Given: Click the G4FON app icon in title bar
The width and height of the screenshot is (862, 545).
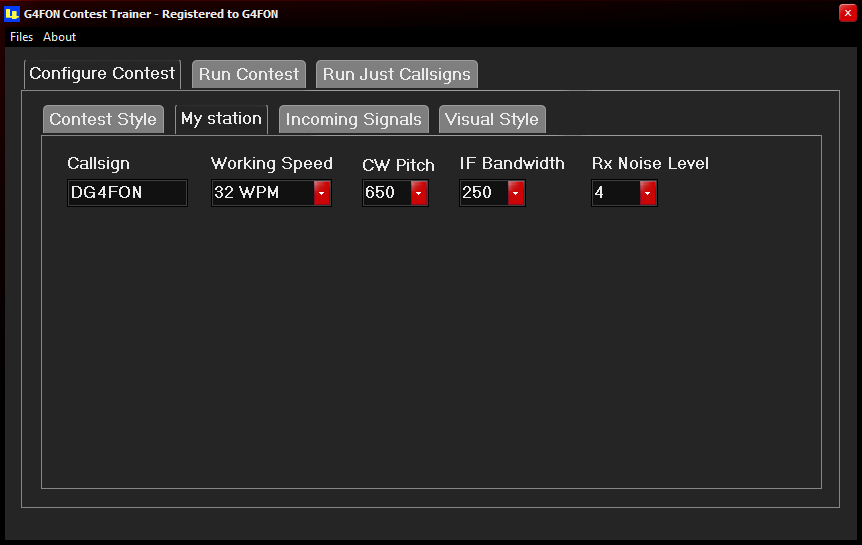Looking at the screenshot, I should point(12,14).
